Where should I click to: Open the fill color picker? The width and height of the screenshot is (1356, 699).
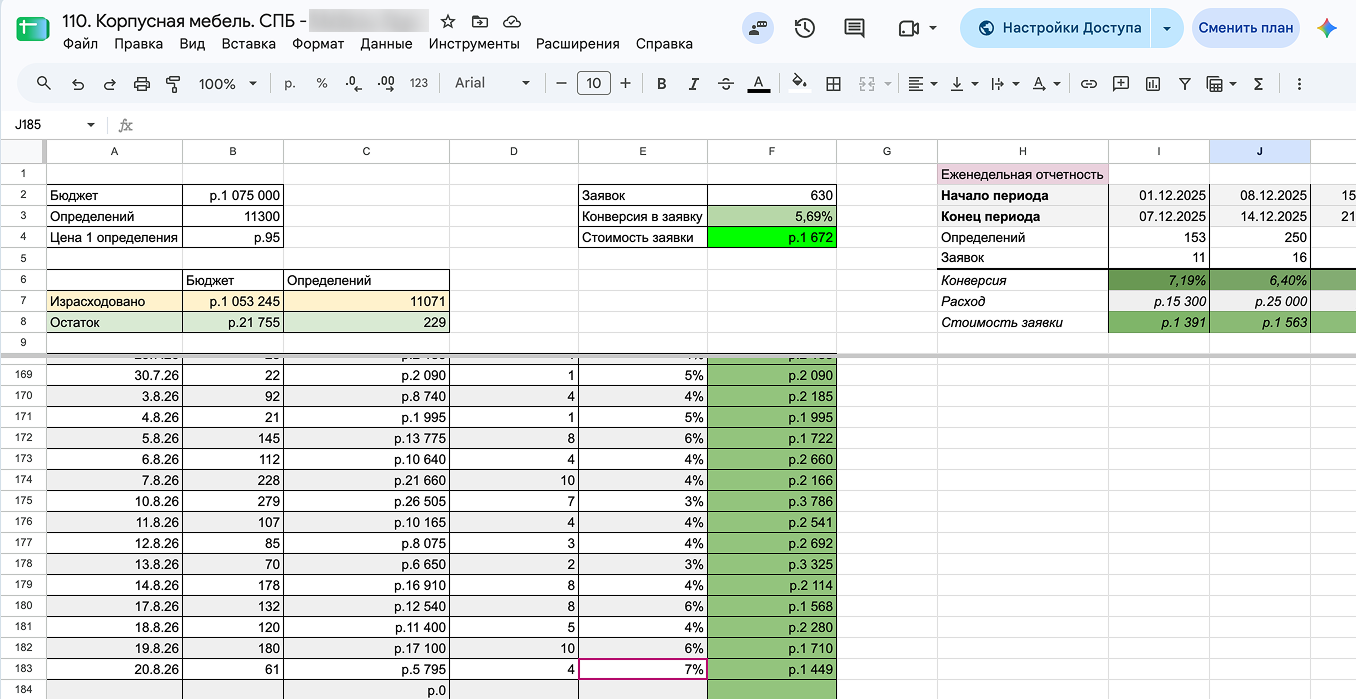pyautogui.click(x=798, y=84)
